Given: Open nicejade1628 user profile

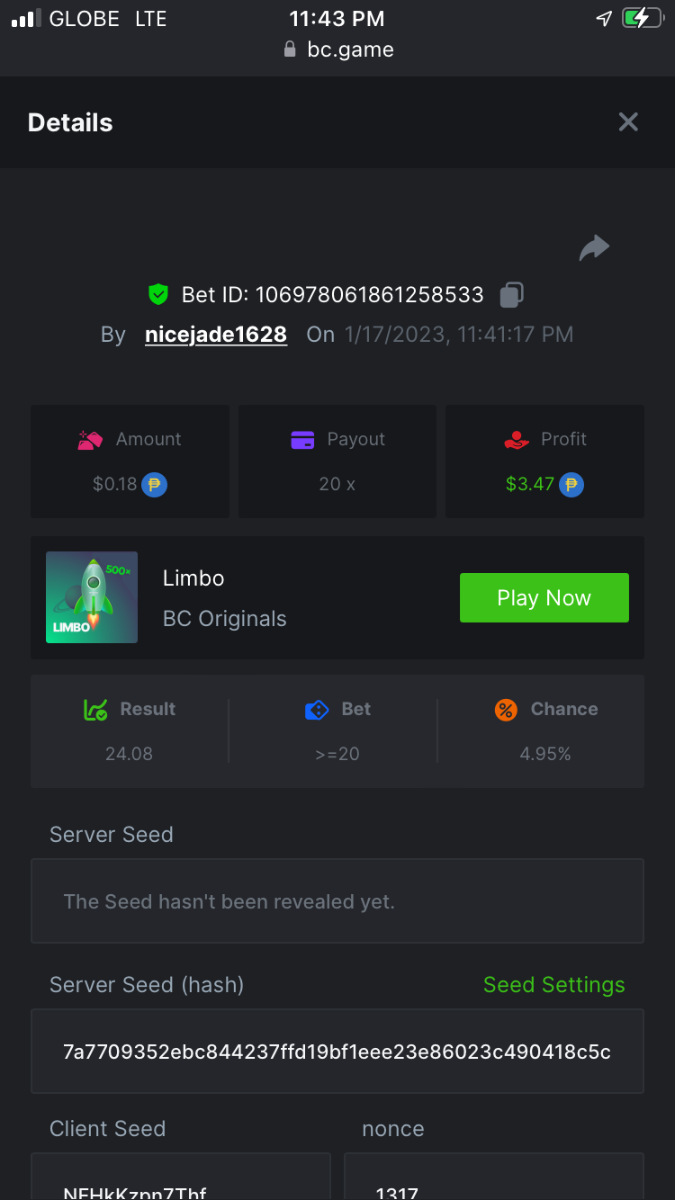Looking at the screenshot, I should point(216,335).
